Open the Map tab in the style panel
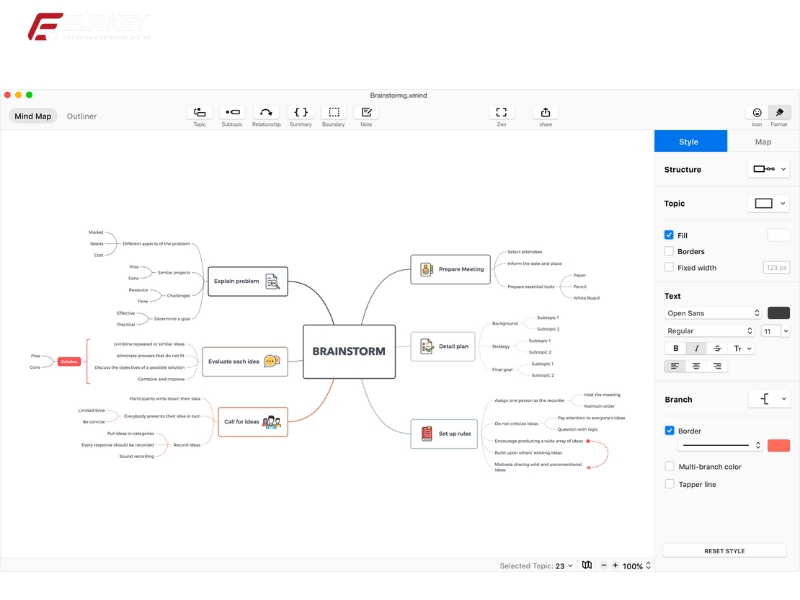The width and height of the screenshot is (800, 600). click(x=763, y=141)
